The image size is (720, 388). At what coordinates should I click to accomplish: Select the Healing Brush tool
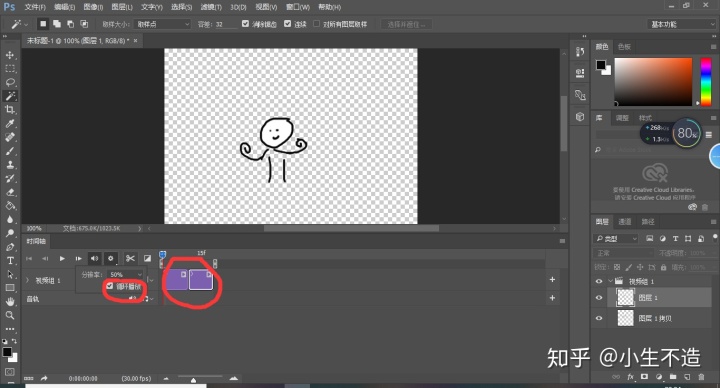10,137
